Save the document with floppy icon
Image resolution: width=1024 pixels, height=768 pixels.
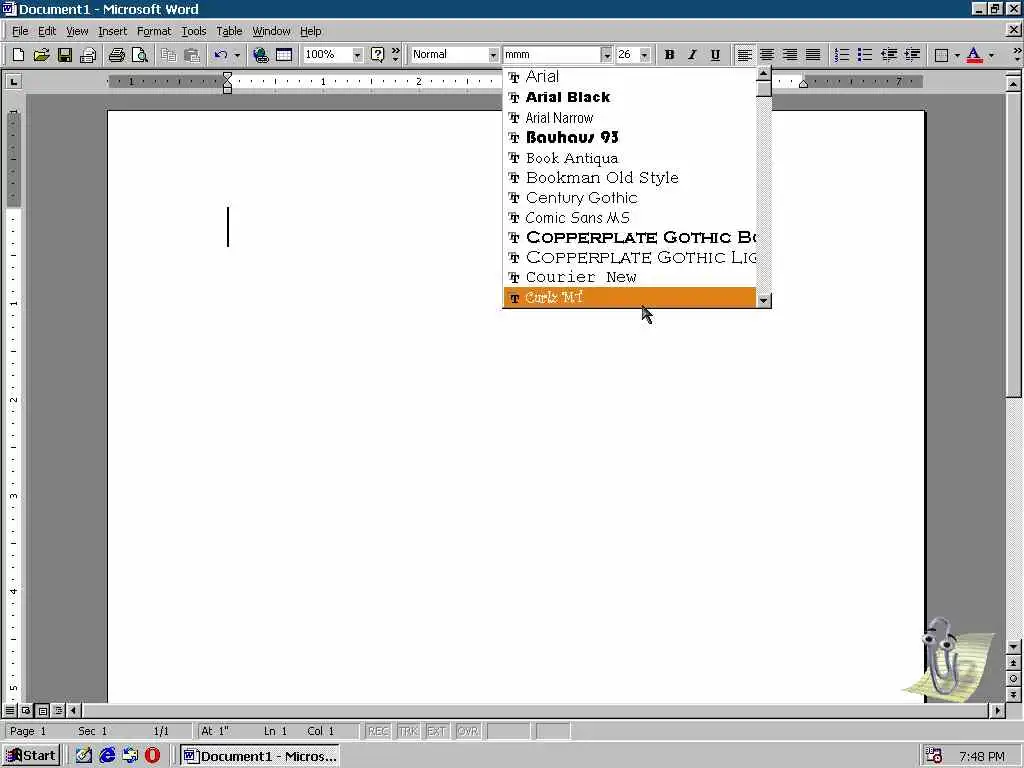[65, 55]
